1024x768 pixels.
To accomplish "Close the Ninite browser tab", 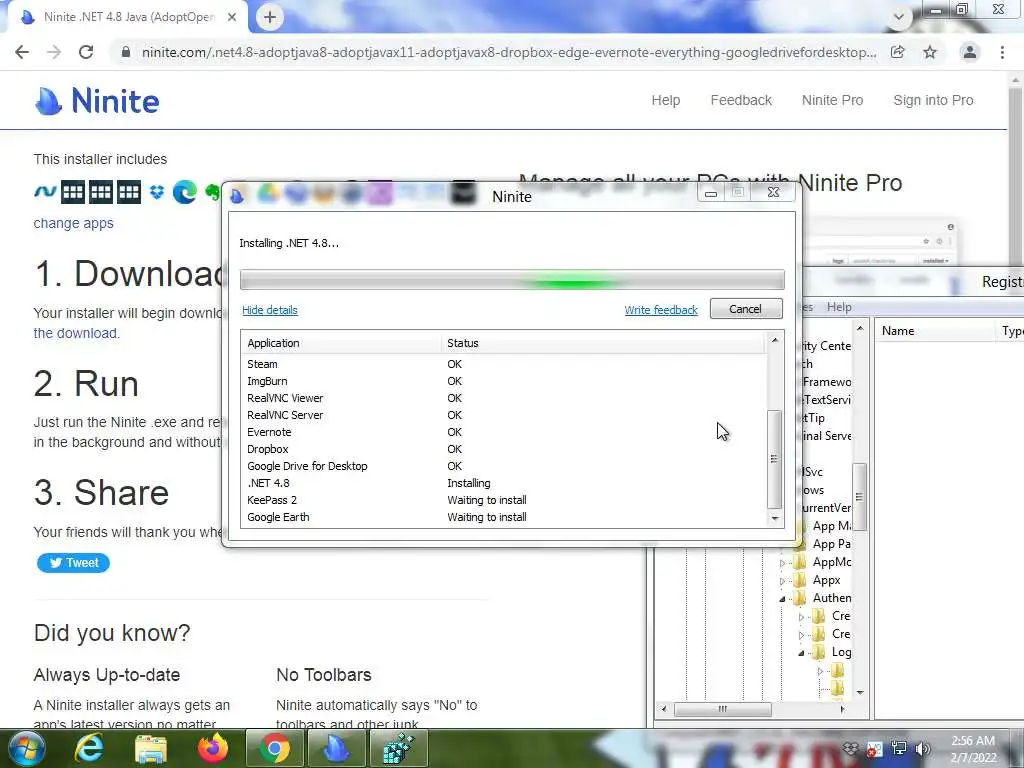I will (232, 17).
